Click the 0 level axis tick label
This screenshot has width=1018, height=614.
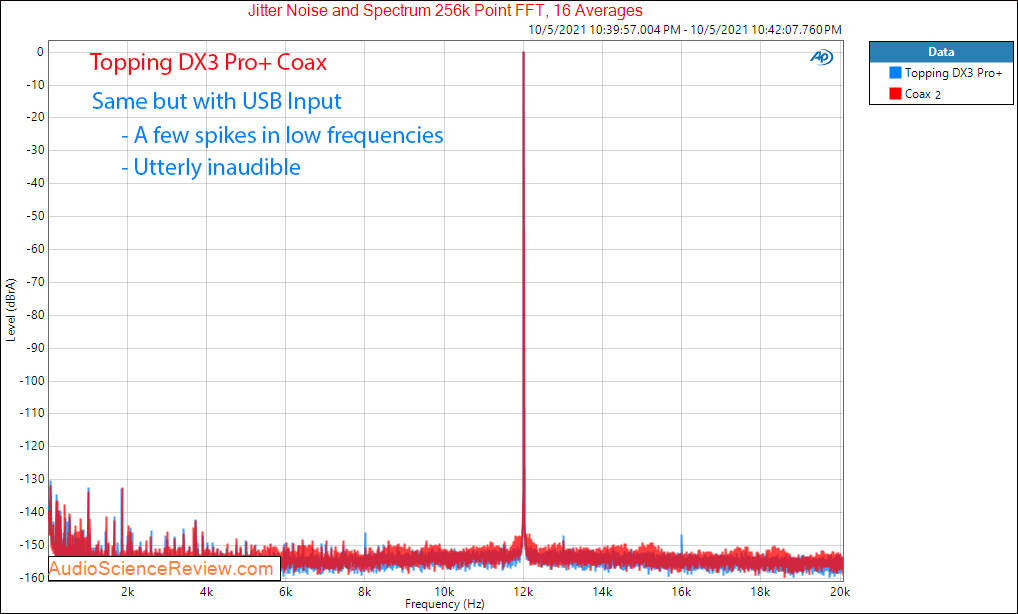(40, 52)
